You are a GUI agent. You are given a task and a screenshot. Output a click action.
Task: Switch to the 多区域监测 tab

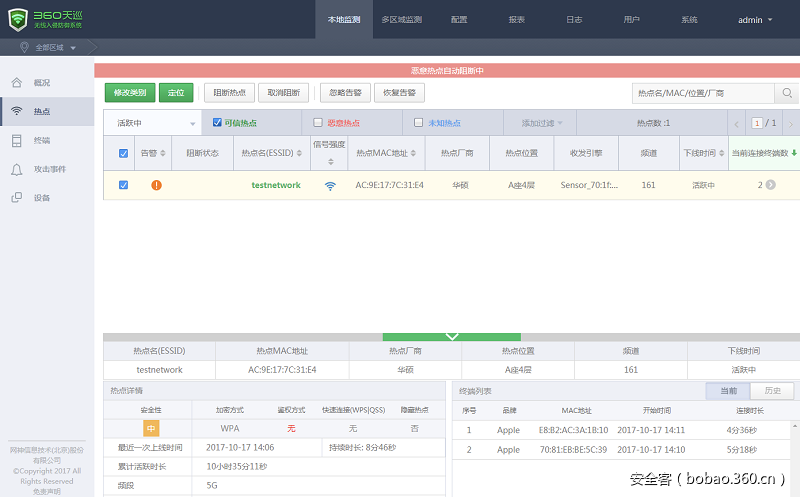click(402, 20)
